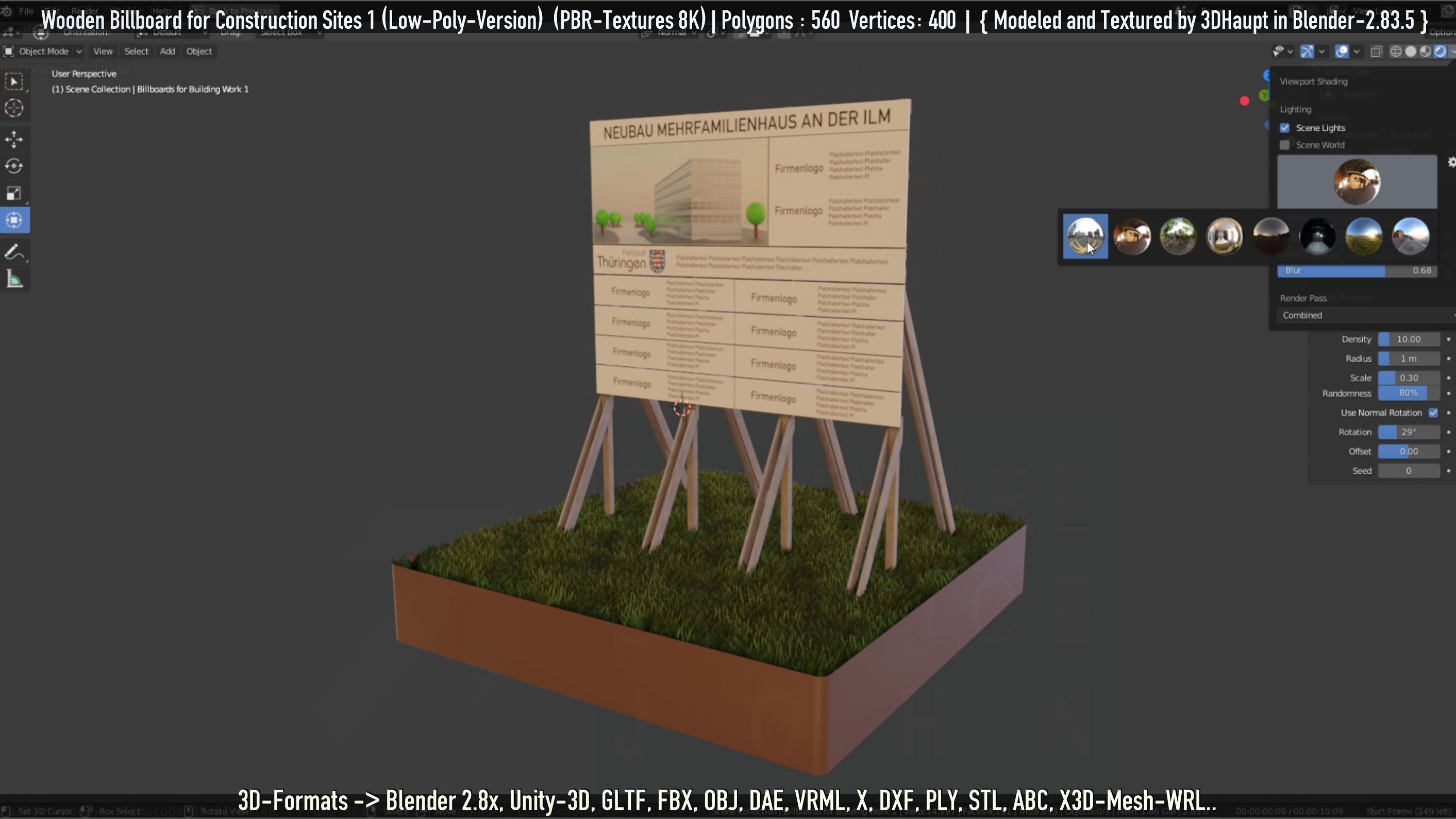Select the orange courtyard HDRI thumbnail
Image resolution: width=1456 pixels, height=819 pixels.
click(x=1132, y=236)
